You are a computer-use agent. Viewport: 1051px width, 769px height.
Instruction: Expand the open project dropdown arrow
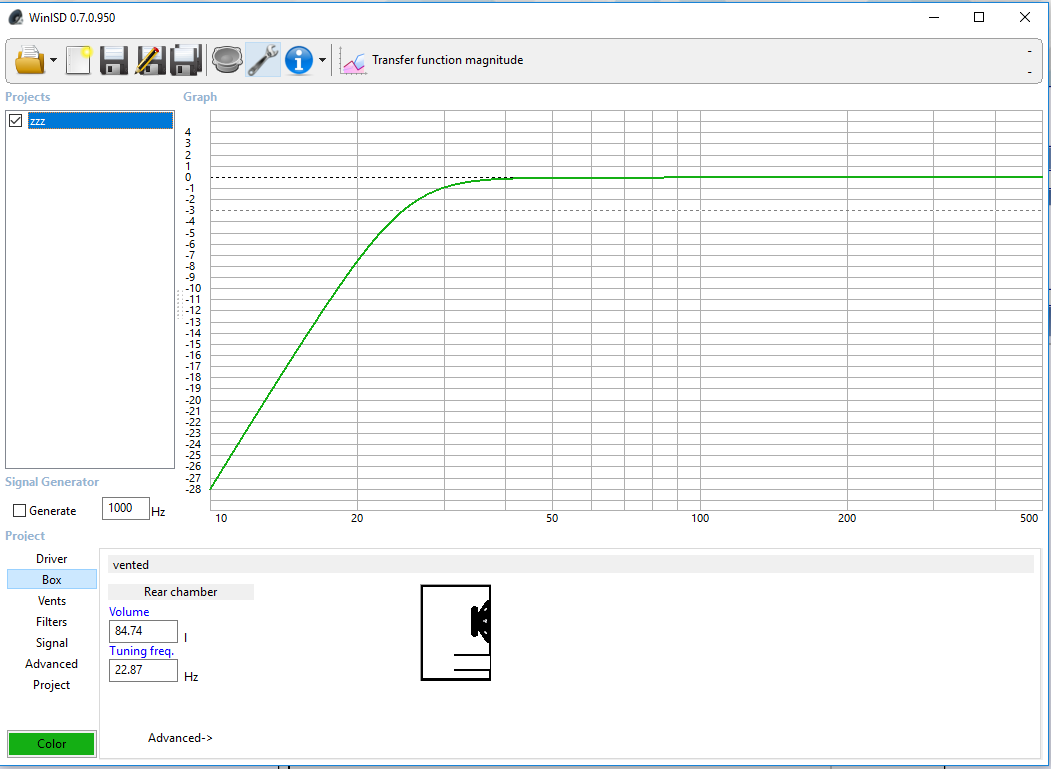tap(54, 60)
